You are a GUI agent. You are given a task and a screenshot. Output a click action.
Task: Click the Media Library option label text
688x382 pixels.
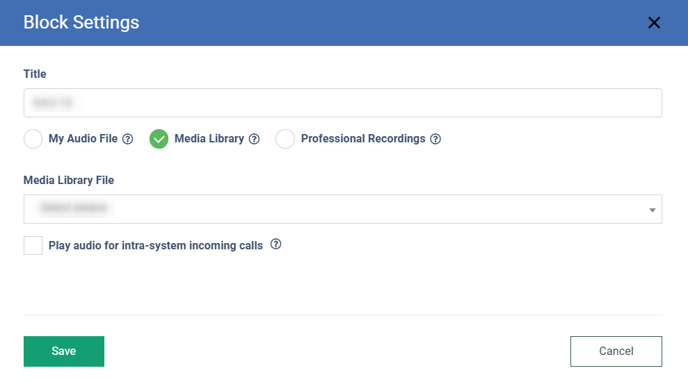pos(209,139)
